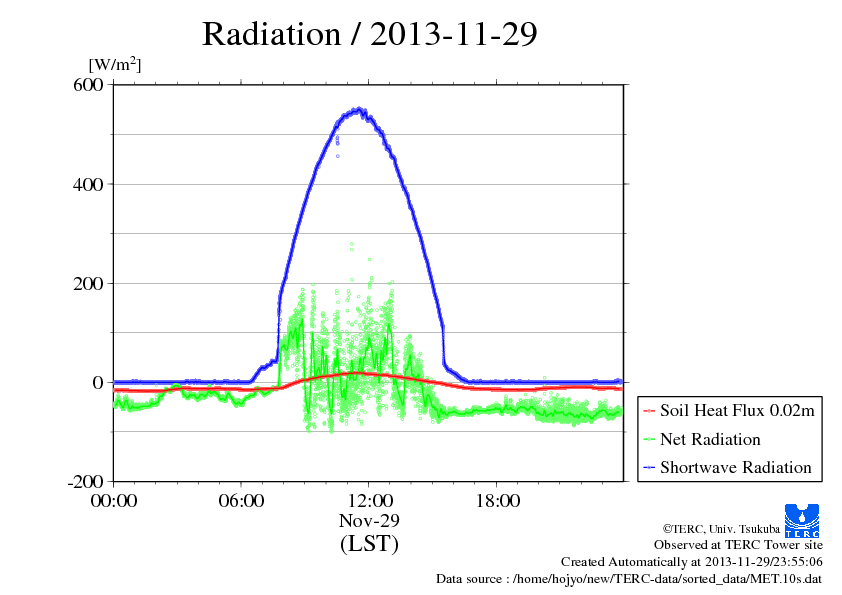Click the green Net Radiation legend marker
Screen dimensions: 842x595
coord(649,440)
